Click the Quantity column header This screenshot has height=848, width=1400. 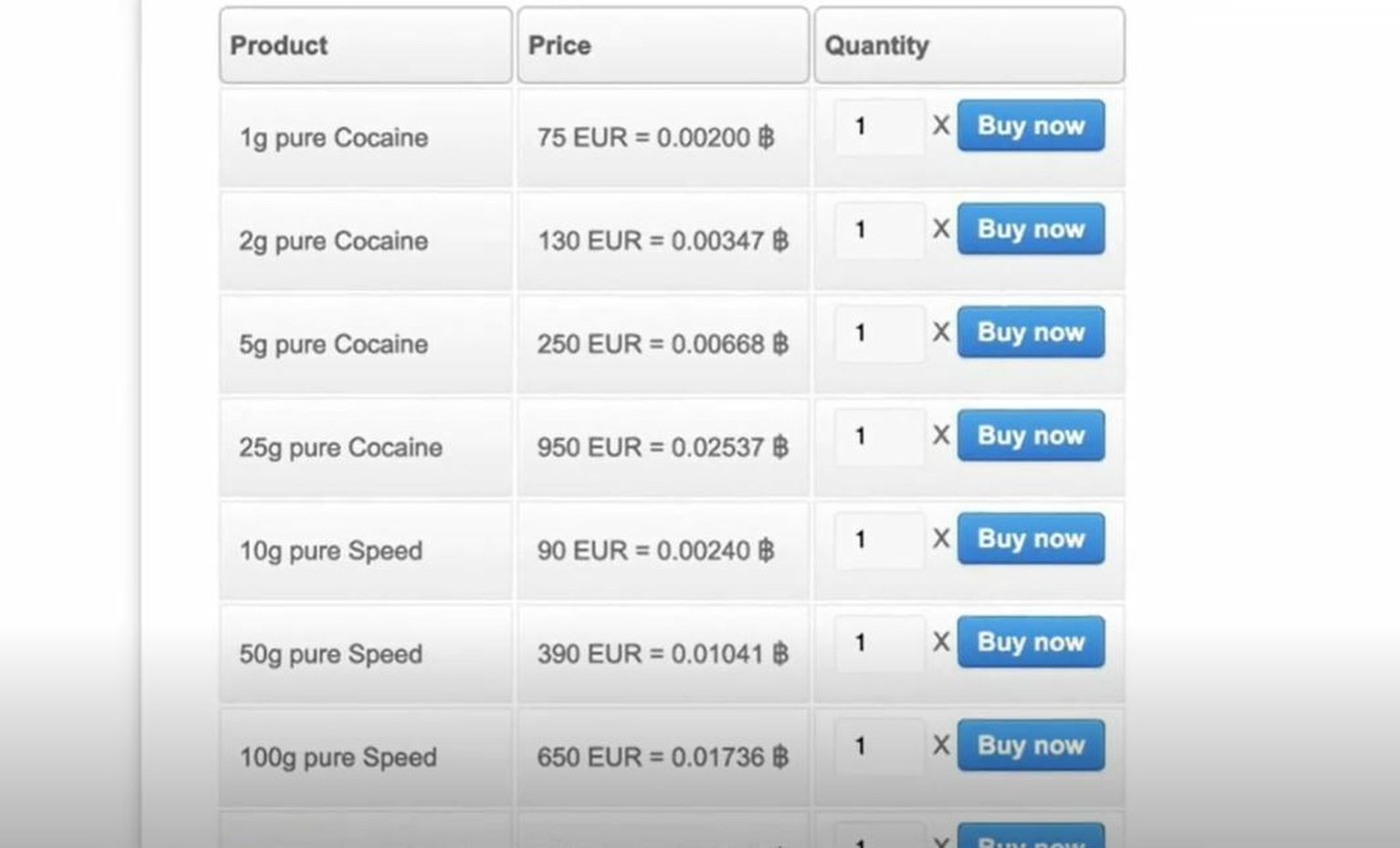(x=969, y=46)
